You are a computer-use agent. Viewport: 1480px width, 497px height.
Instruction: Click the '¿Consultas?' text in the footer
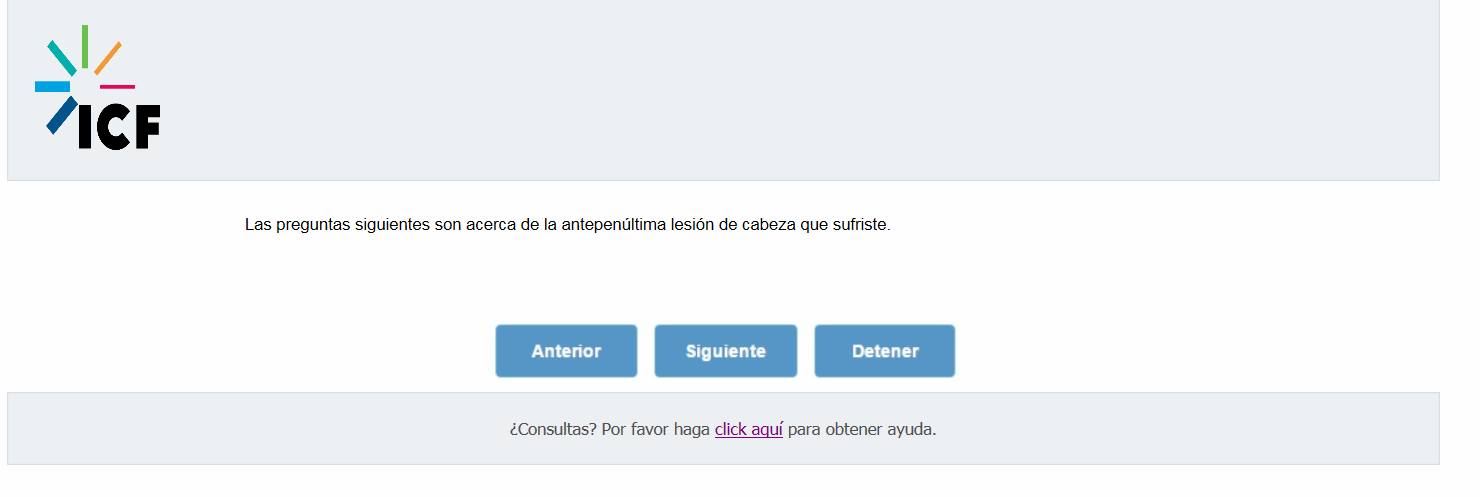pyautogui.click(x=553, y=429)
